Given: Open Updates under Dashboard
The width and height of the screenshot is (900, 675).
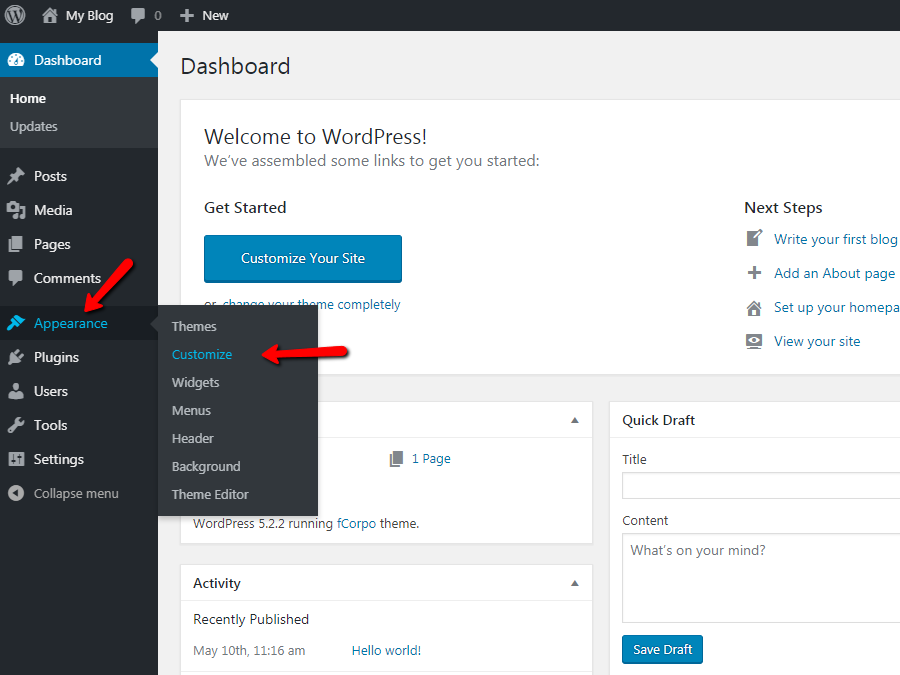Looking at the screenshot, I should coord(34,127).
